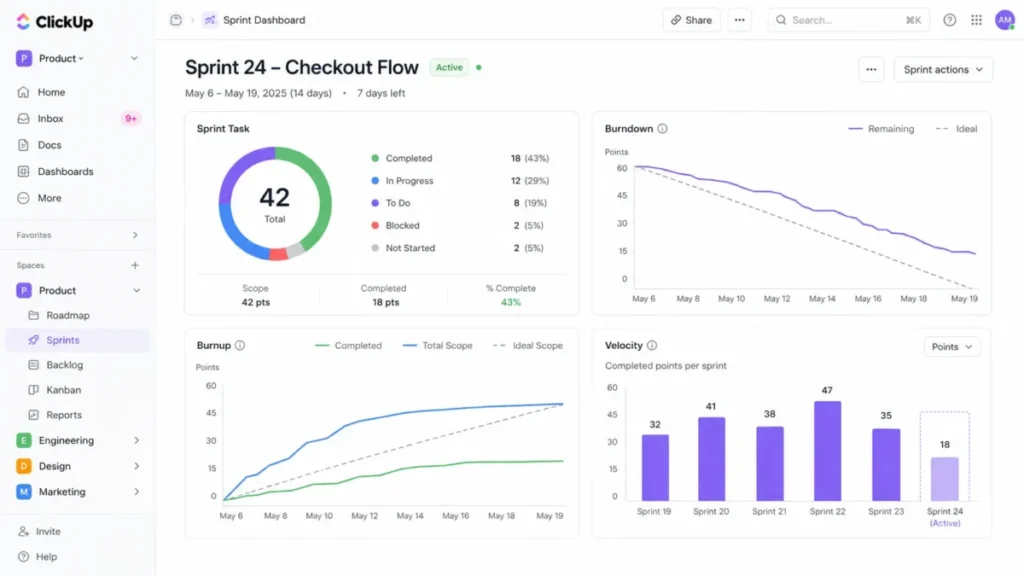This screenshot has width=1024, height=576.
Task: Click the Marketing space avatar
Action: tap(24, 491)
